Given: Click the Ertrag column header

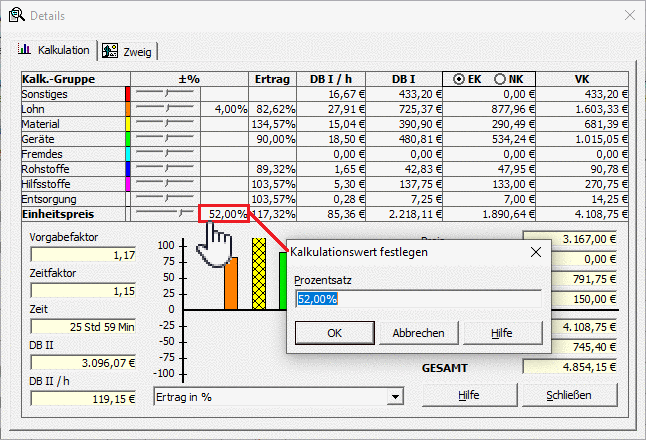Looking at the screenshot, I should pos(272,79).
